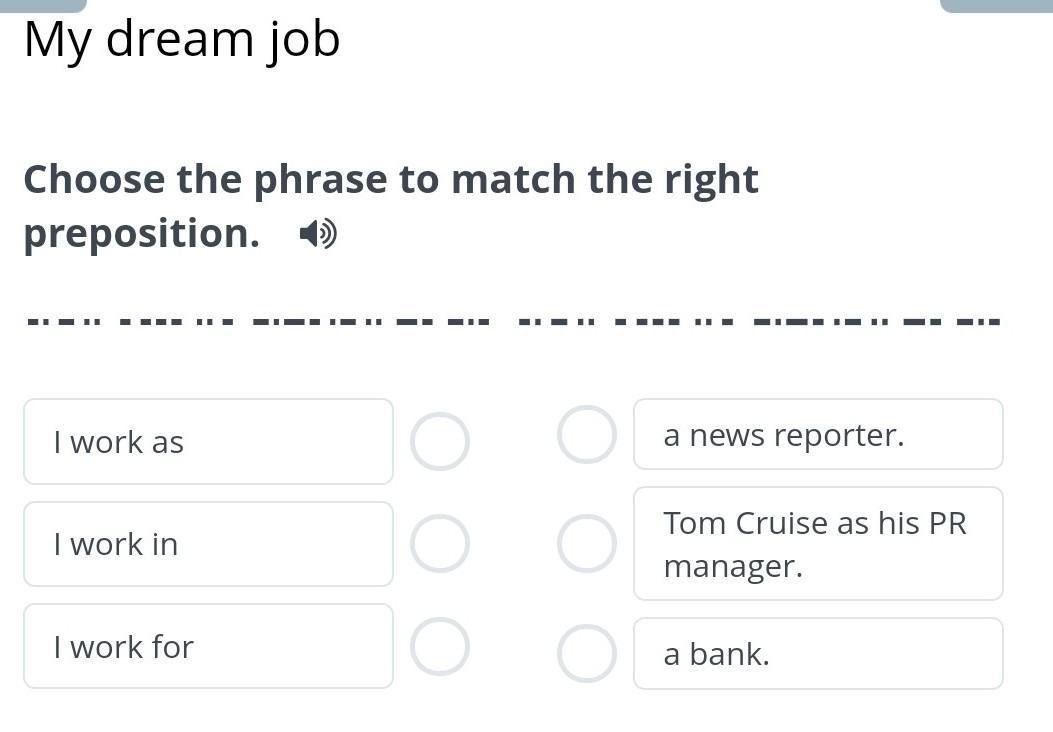The width and height of the screenshot is (1053, 732).
Task: Click the 'I work for' phrase box
Action: coord(208,646)
